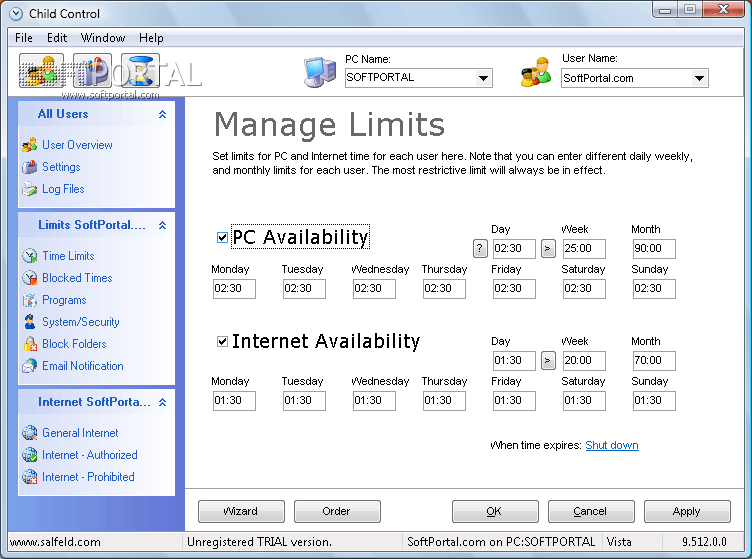Click the Log Files sidebar icon
Viewport: 752px width, 559px height.
(29, 189)
